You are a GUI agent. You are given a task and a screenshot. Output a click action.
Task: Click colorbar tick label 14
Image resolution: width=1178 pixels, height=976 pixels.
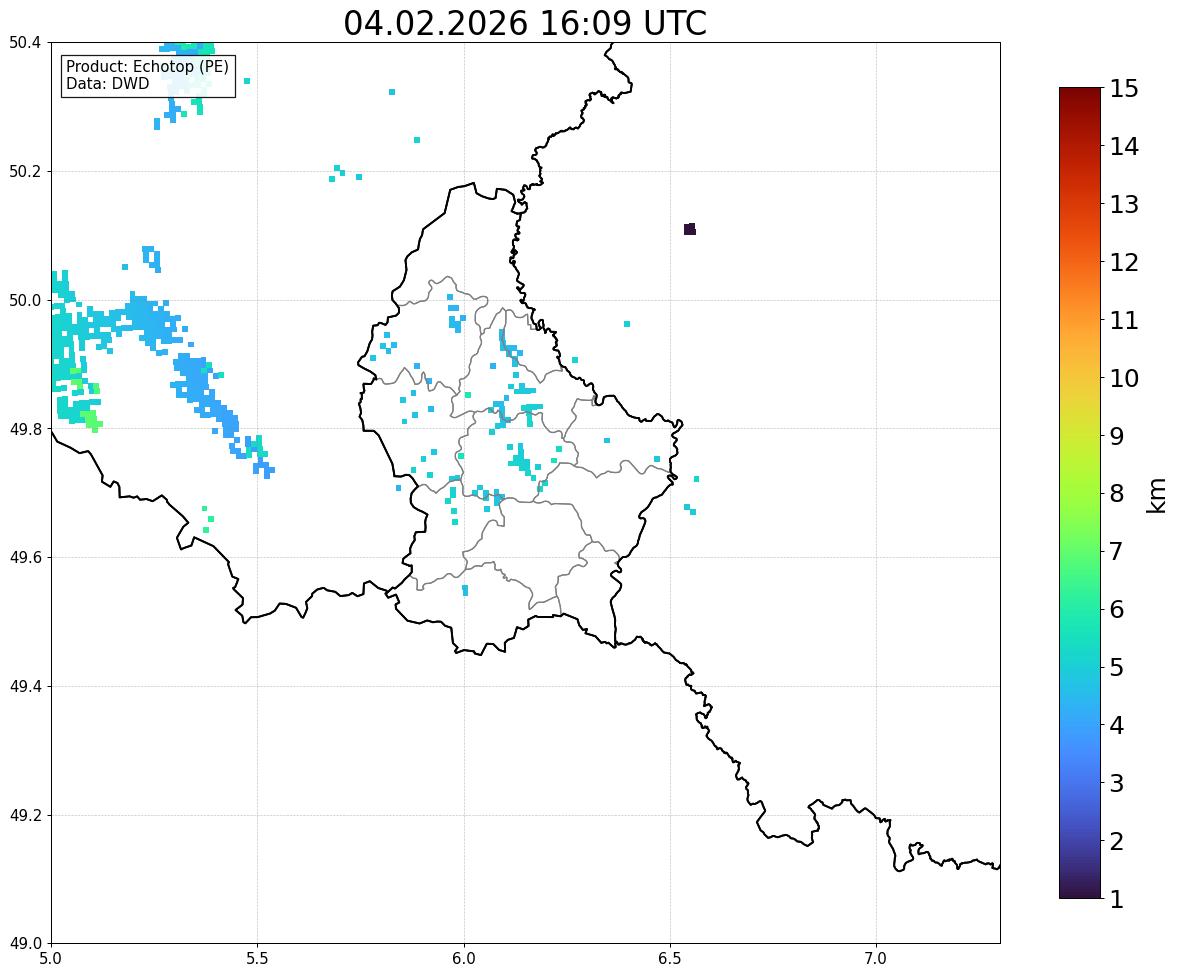(1124, 147)
